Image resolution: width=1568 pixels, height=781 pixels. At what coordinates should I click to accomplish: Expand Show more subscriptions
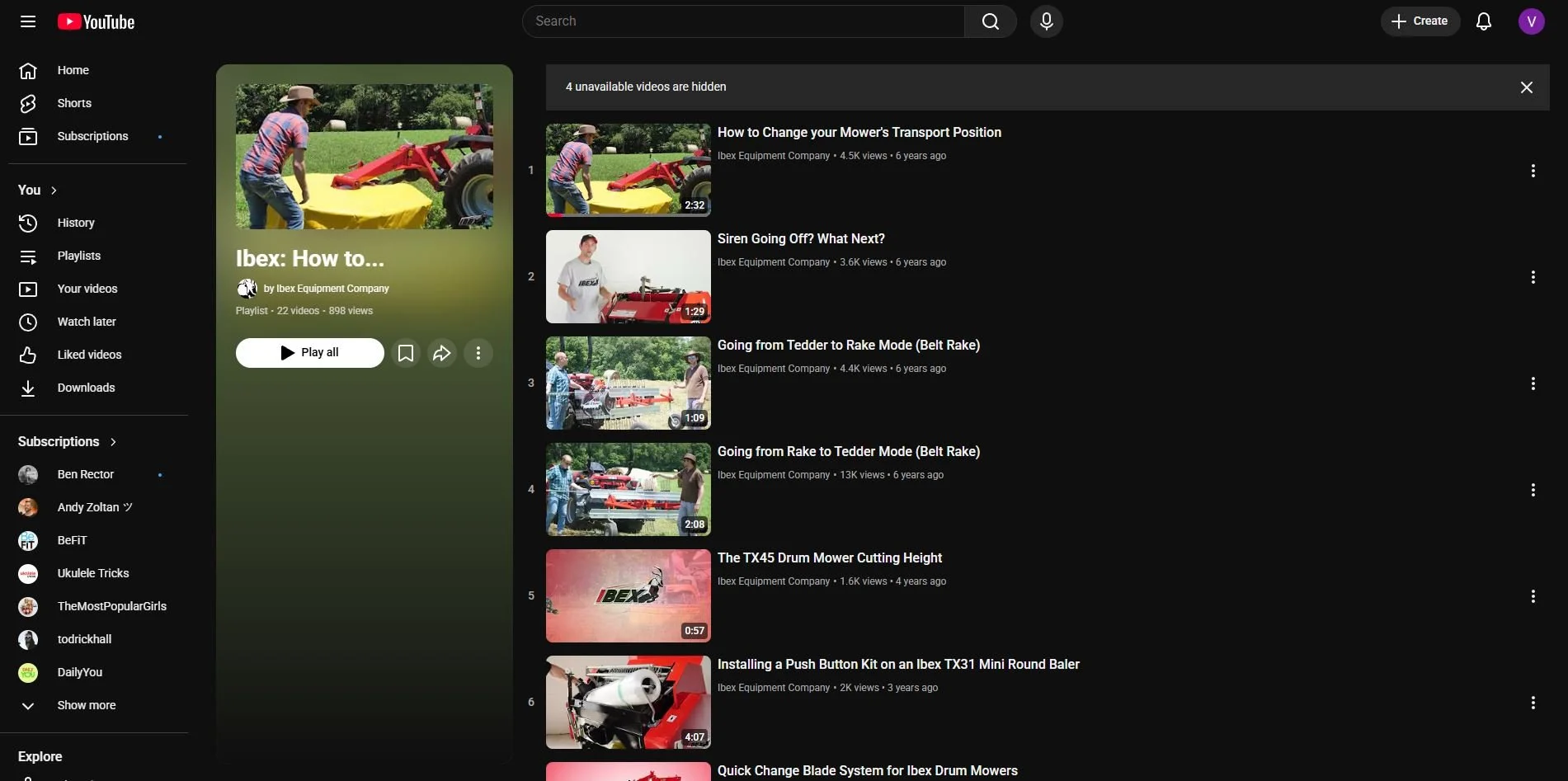93,705
